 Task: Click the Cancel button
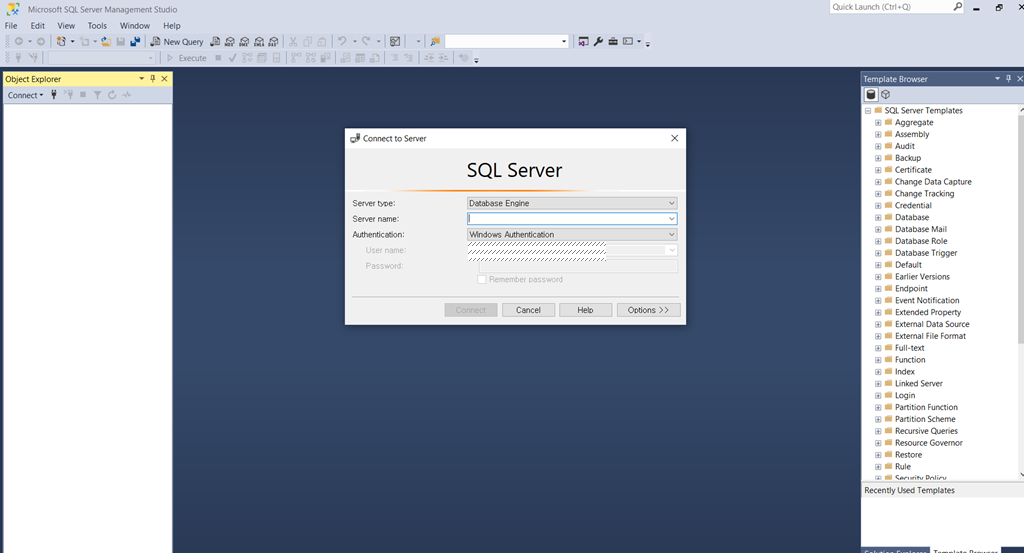point(528,310)
